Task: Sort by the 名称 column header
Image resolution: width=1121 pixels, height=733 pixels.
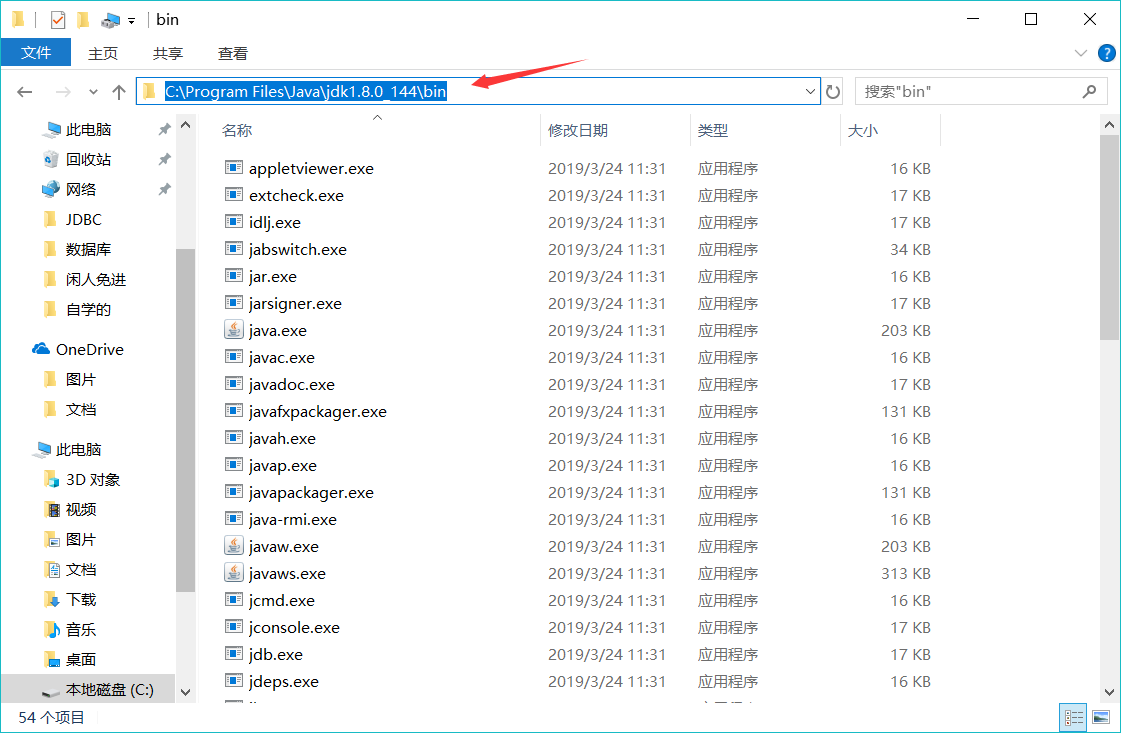Action: 237,130
